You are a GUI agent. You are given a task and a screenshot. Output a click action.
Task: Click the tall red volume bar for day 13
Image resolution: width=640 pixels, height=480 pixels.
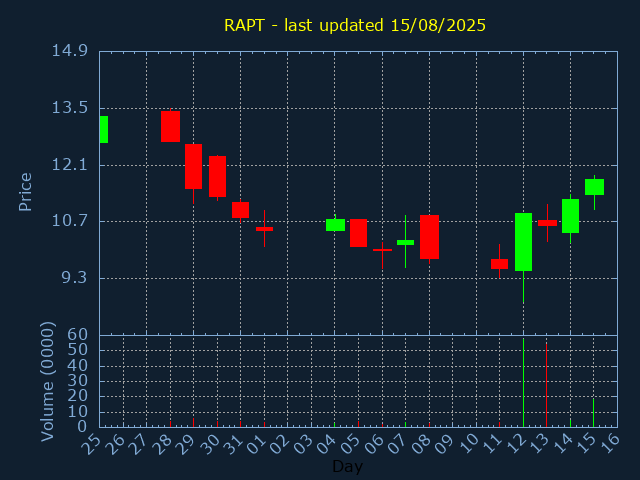pyautogui.click(x=546, y=385)
